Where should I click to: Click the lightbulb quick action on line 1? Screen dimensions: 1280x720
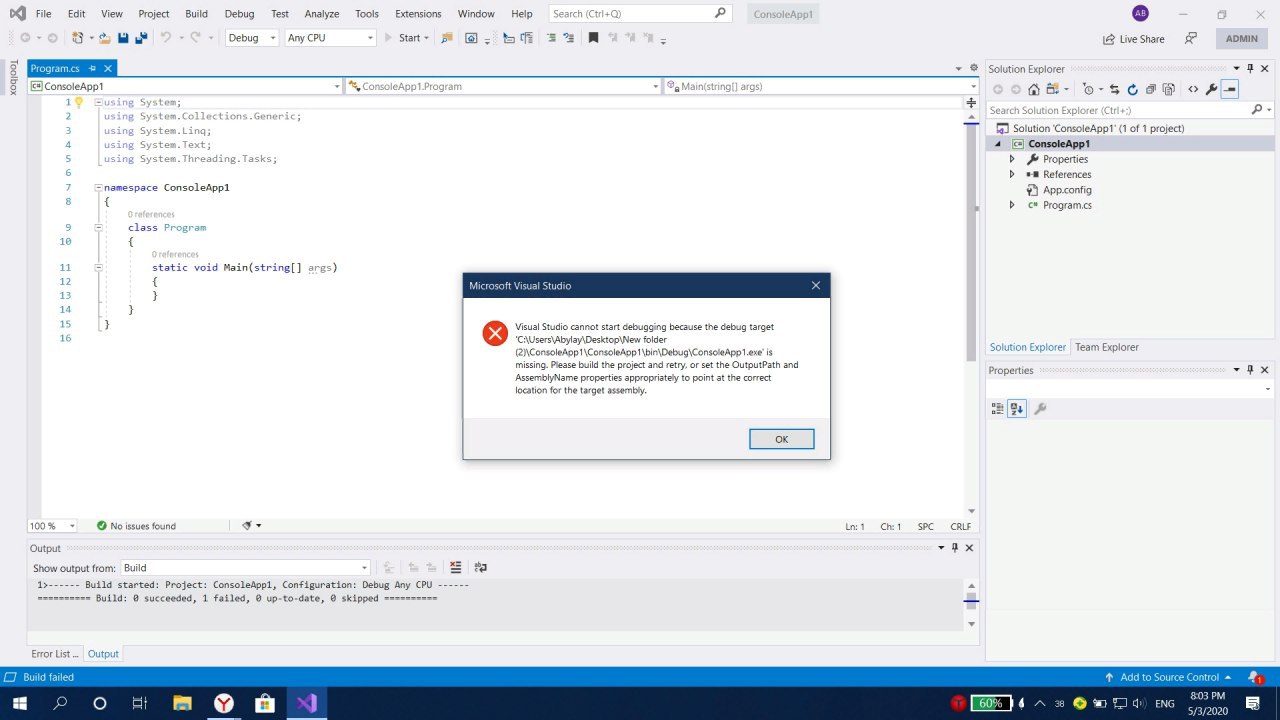[x=79, y=102]
